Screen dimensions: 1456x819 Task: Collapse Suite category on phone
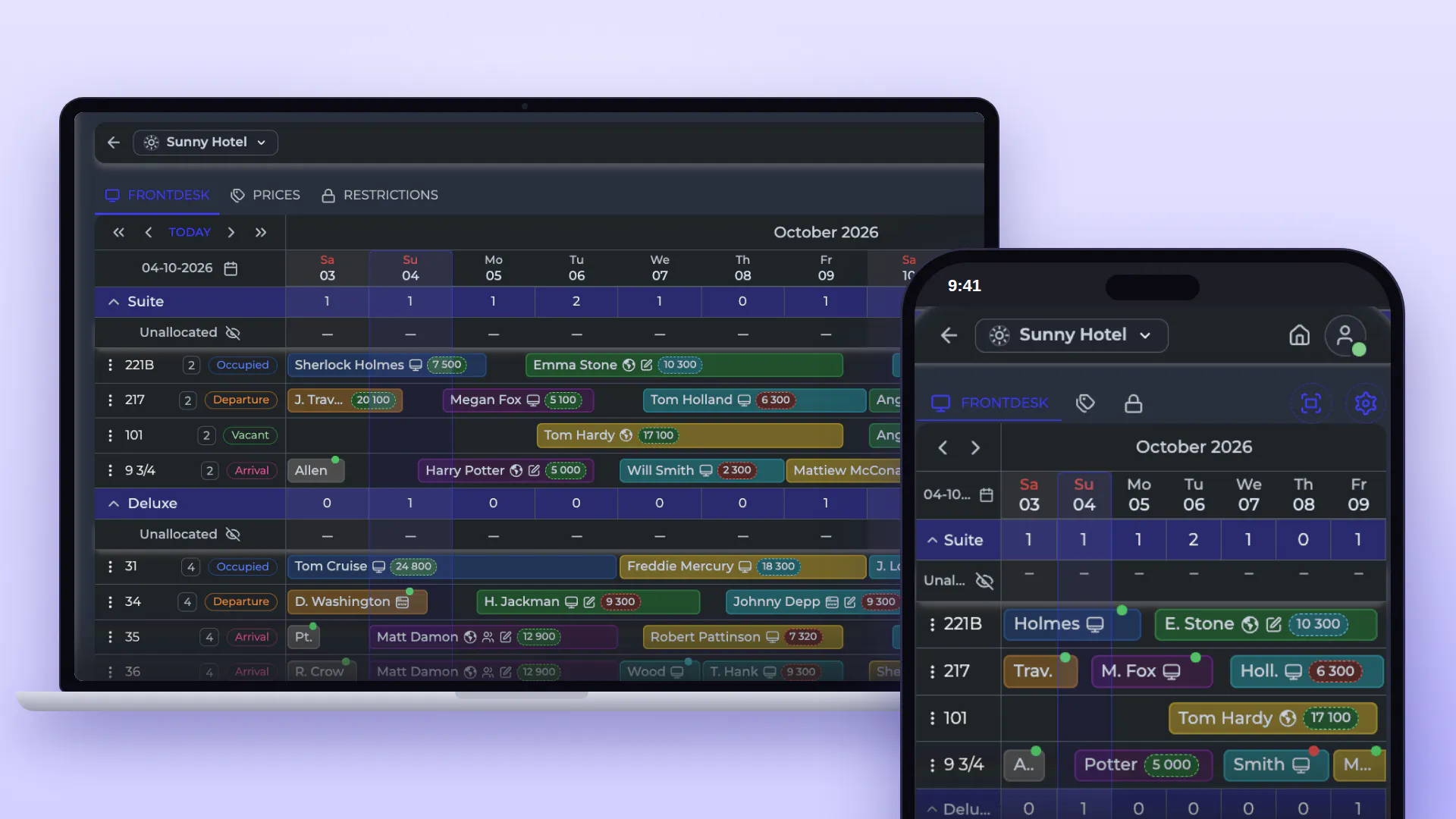[x=932, y=541]
